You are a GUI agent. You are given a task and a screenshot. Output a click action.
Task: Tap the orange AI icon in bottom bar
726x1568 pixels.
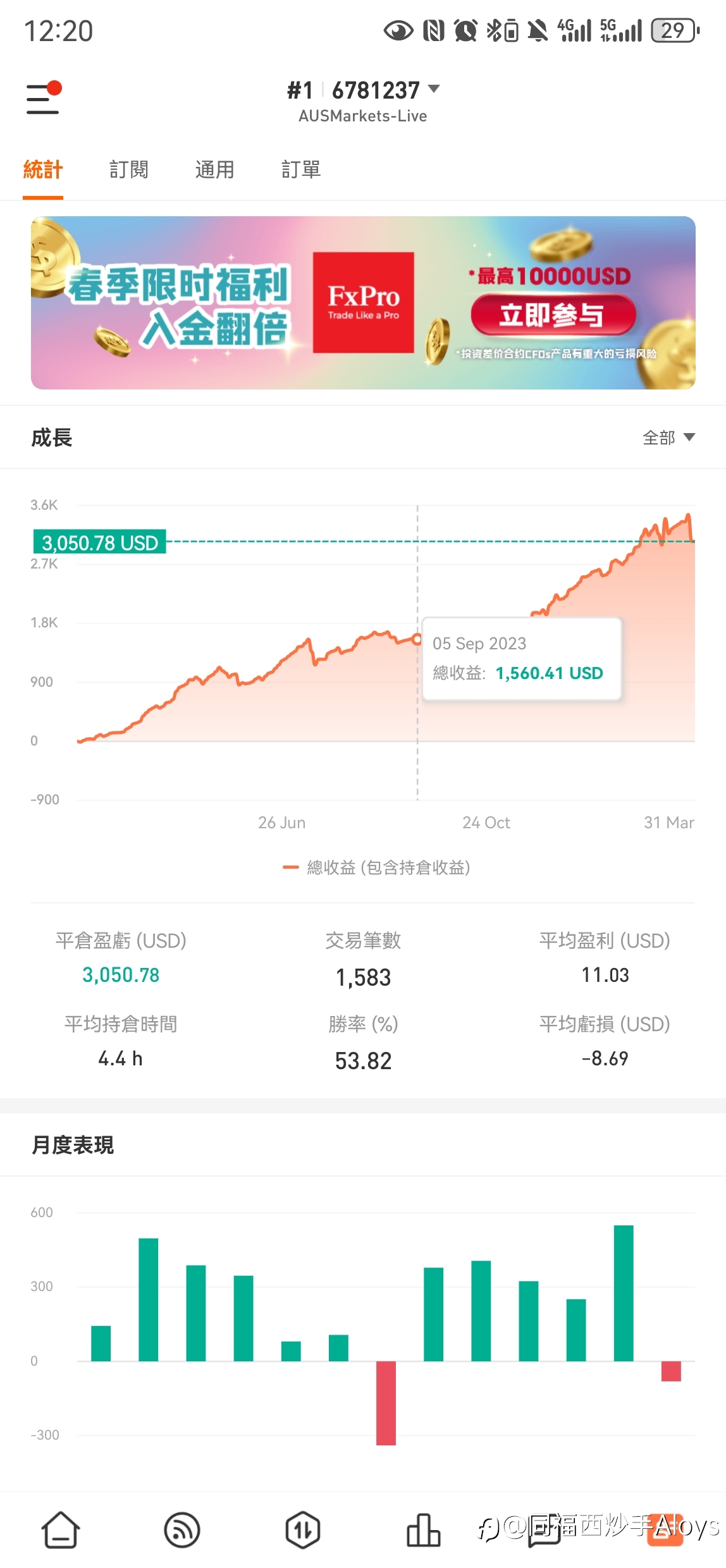665,1530
